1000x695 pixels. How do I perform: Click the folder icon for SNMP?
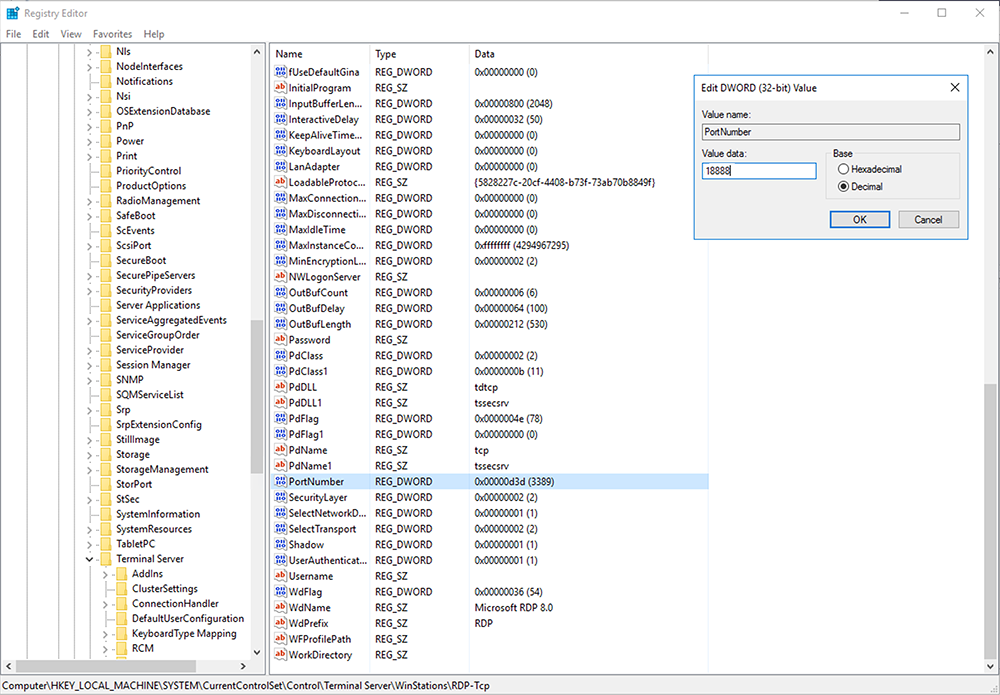[105, 380]
